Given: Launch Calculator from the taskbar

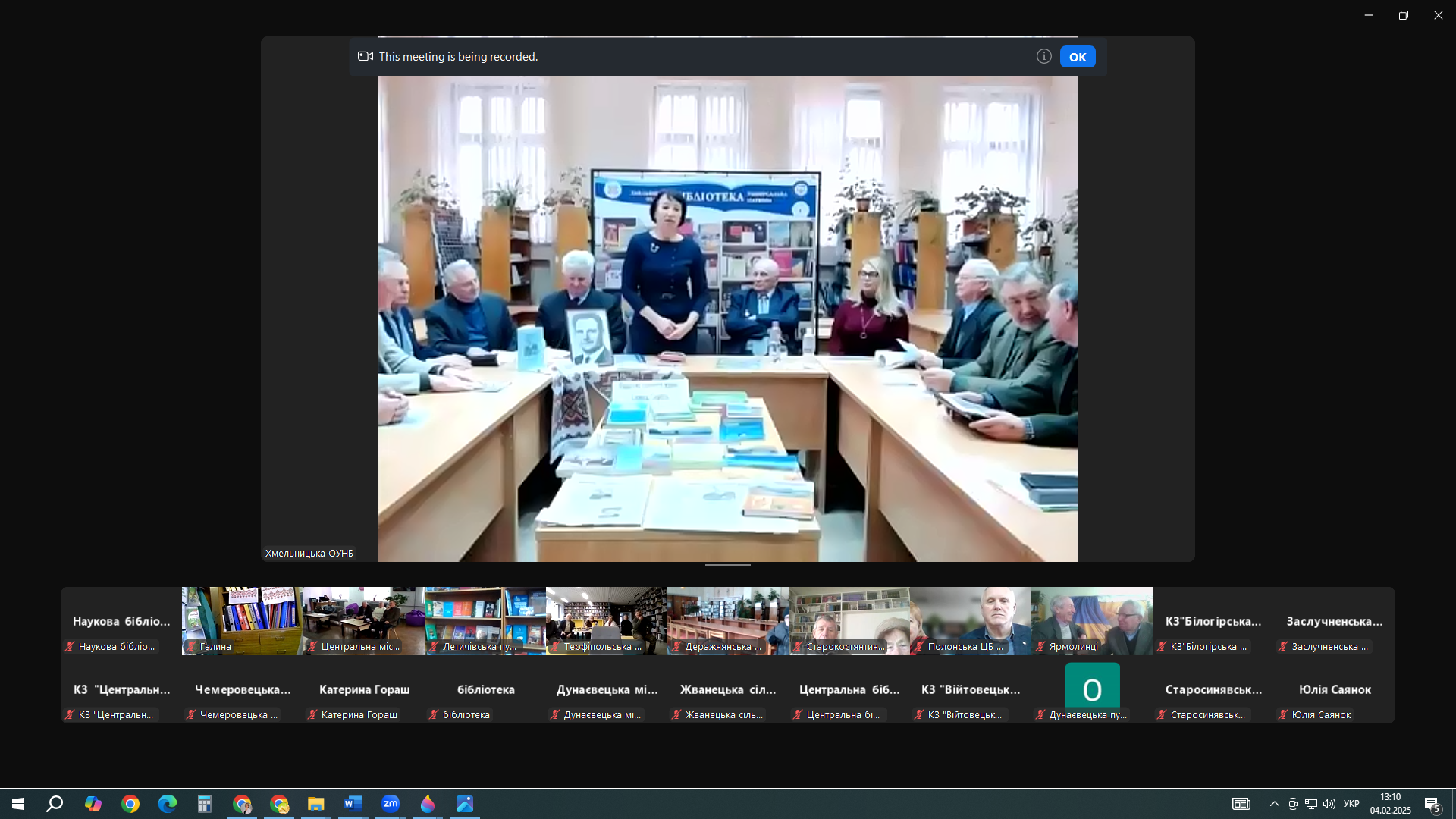Looking at the screenshot, I should click(204, 804).
